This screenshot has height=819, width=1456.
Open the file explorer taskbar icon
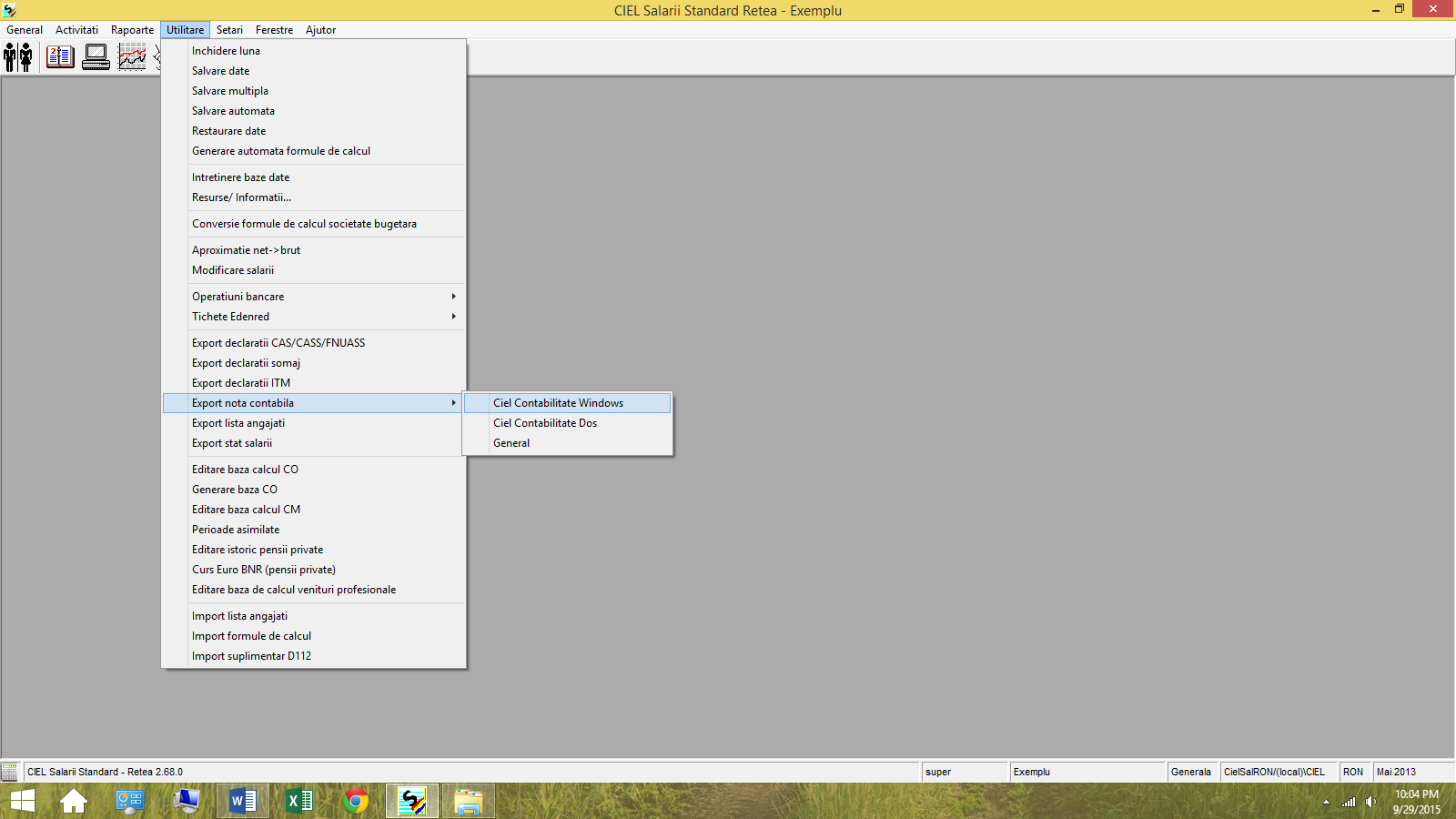coord(469,801)
